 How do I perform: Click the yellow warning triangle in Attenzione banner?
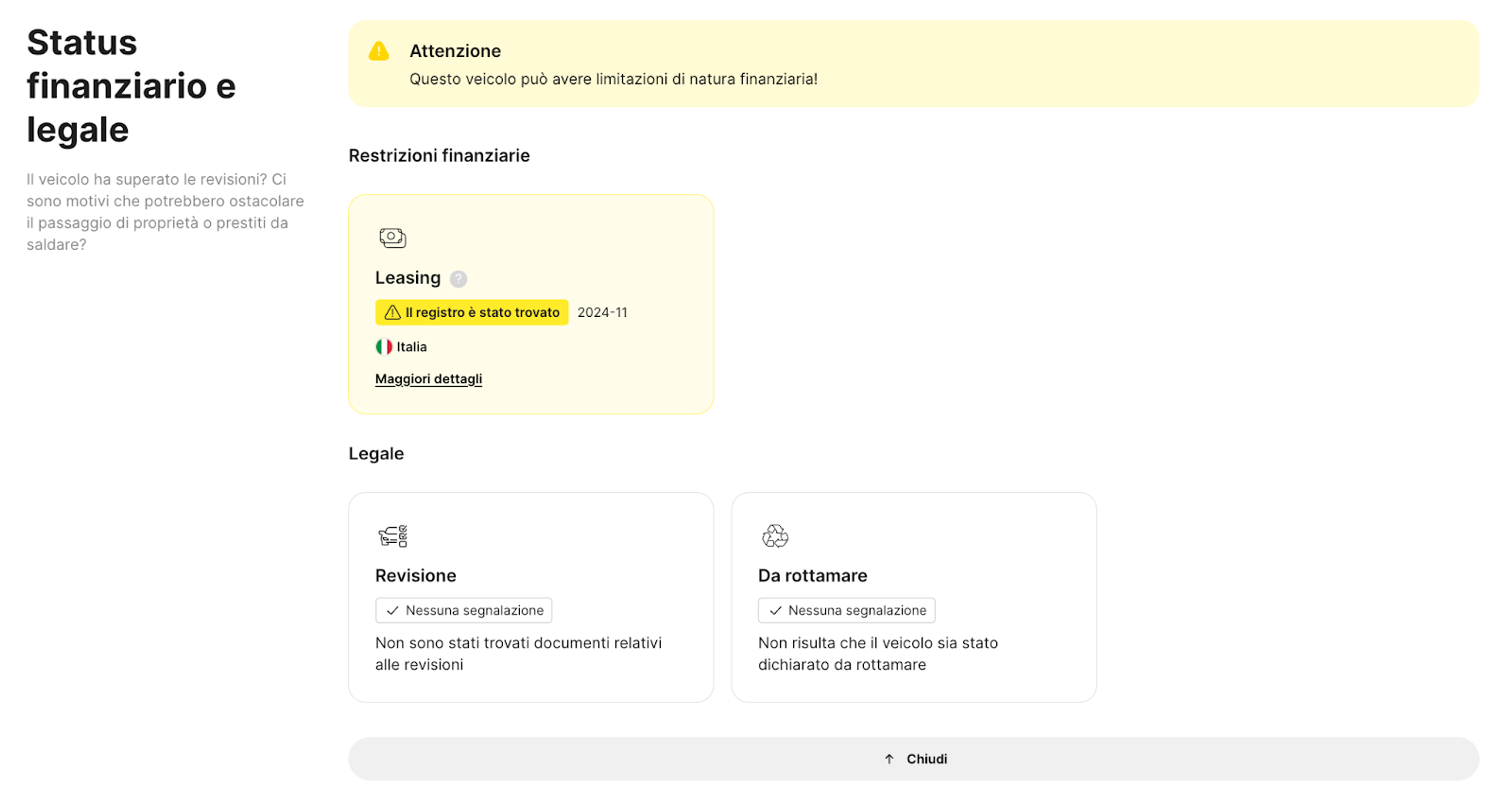378,51
